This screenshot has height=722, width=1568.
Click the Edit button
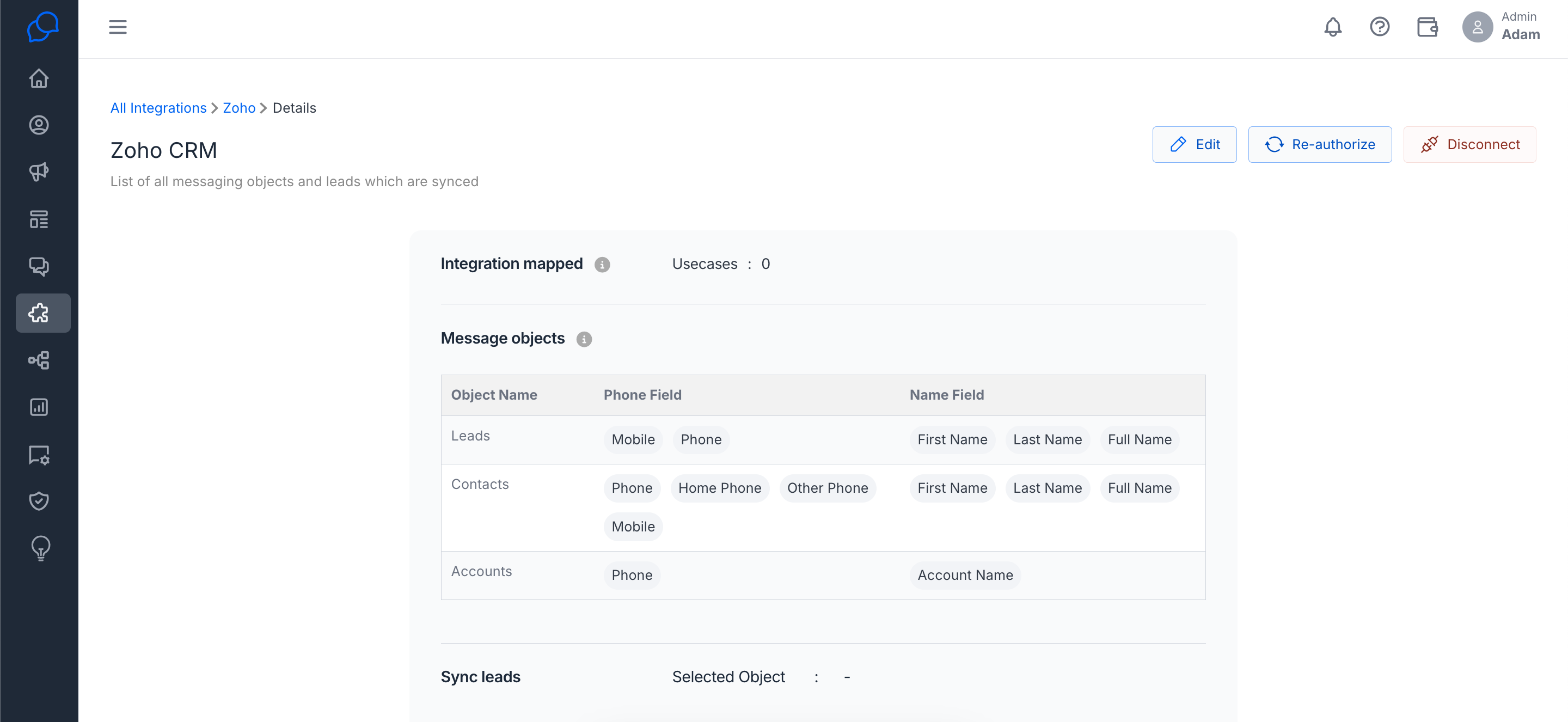tap(1195, 144)
